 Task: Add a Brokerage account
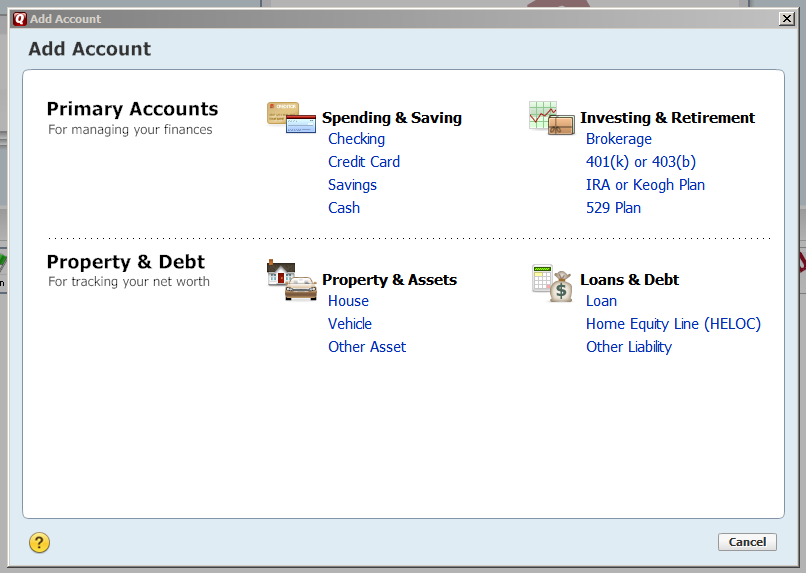[619, 139]
